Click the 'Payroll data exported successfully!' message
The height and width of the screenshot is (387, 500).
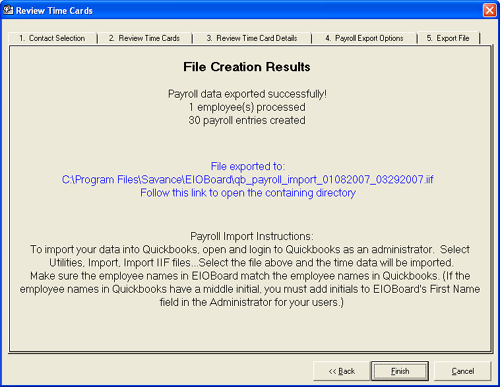[247, 94]
